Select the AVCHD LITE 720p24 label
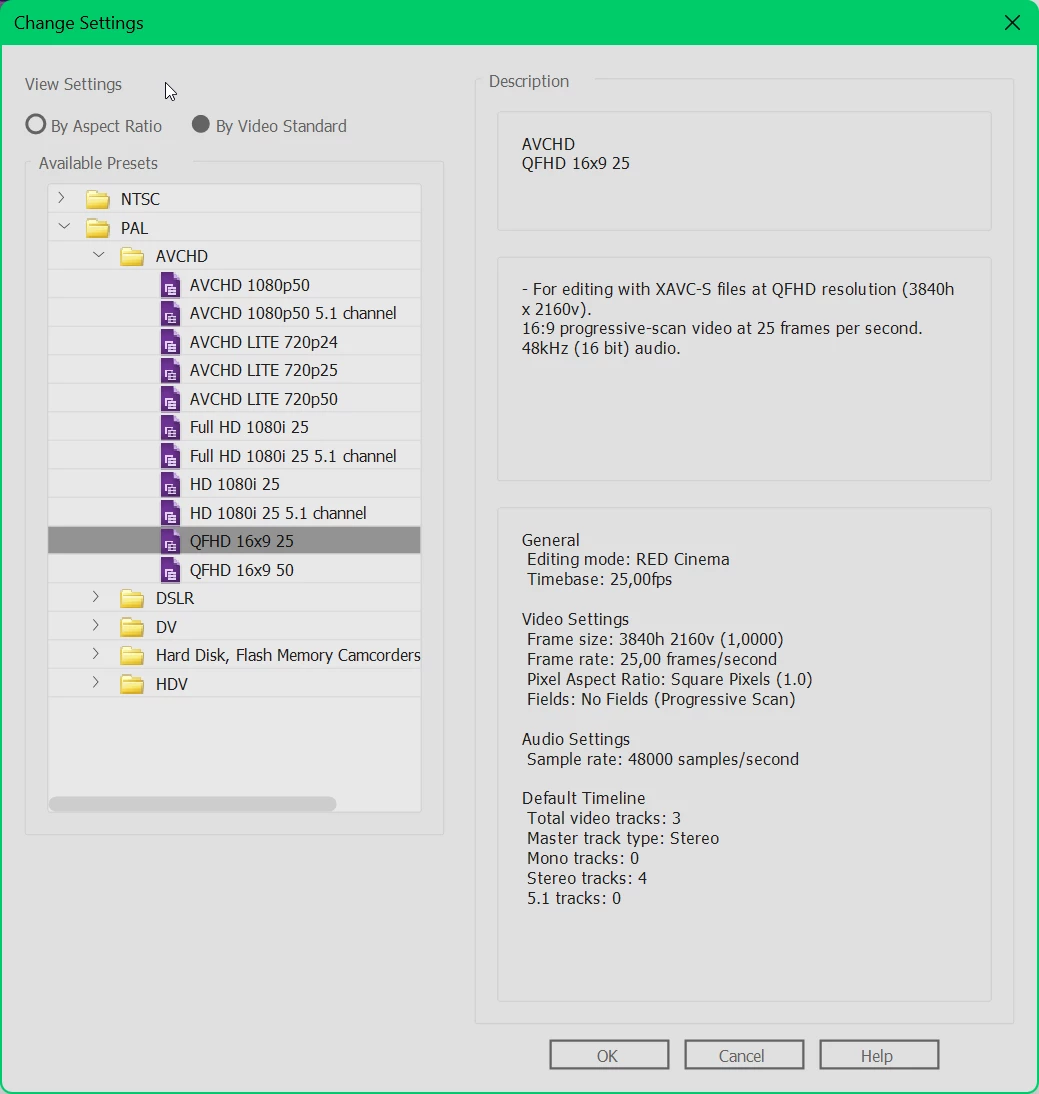 tap(264, 343)
